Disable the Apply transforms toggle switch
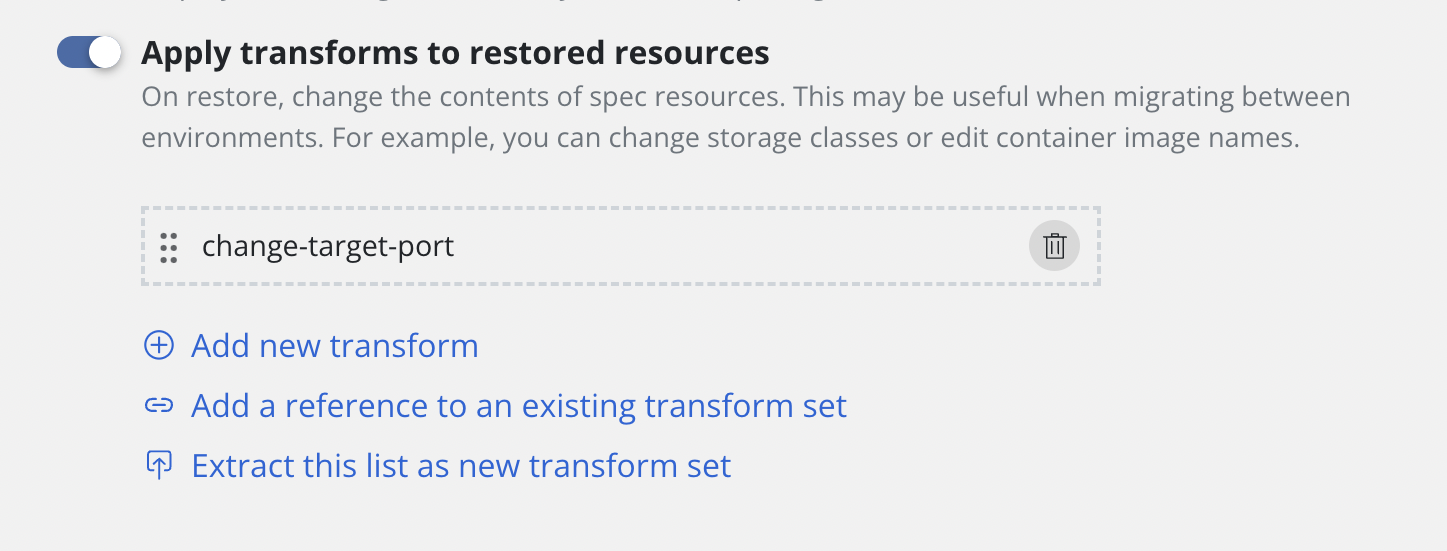The height and width of the screenshot is (551, 1447). coord(89,53)
